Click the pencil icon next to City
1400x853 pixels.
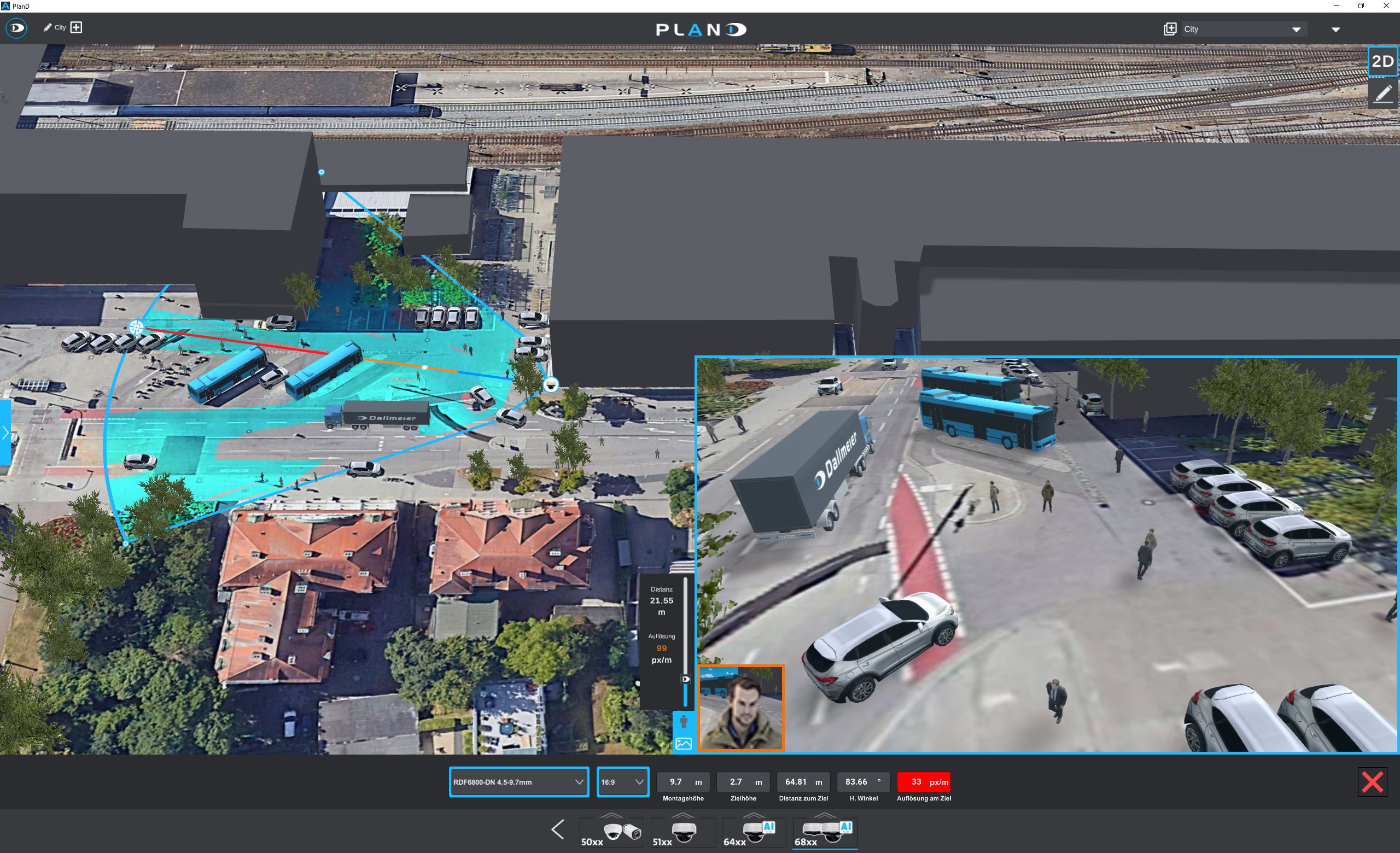(48, 27)
